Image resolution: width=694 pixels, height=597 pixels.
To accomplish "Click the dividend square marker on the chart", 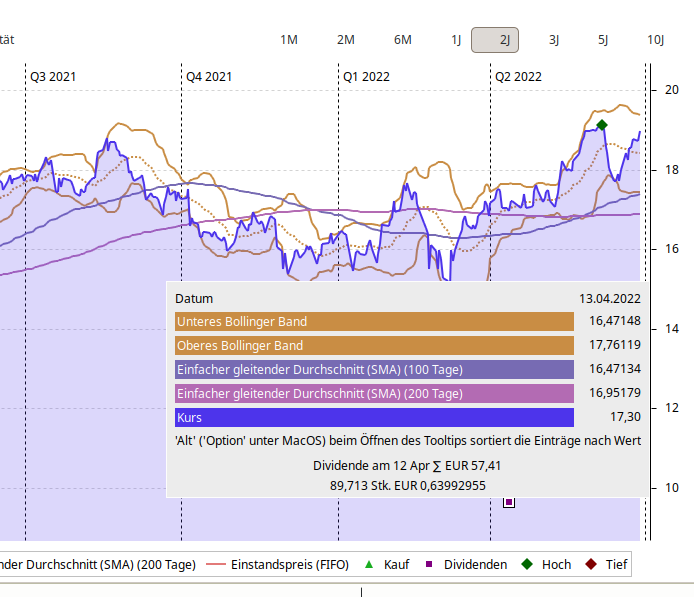I will coord(509,502).
